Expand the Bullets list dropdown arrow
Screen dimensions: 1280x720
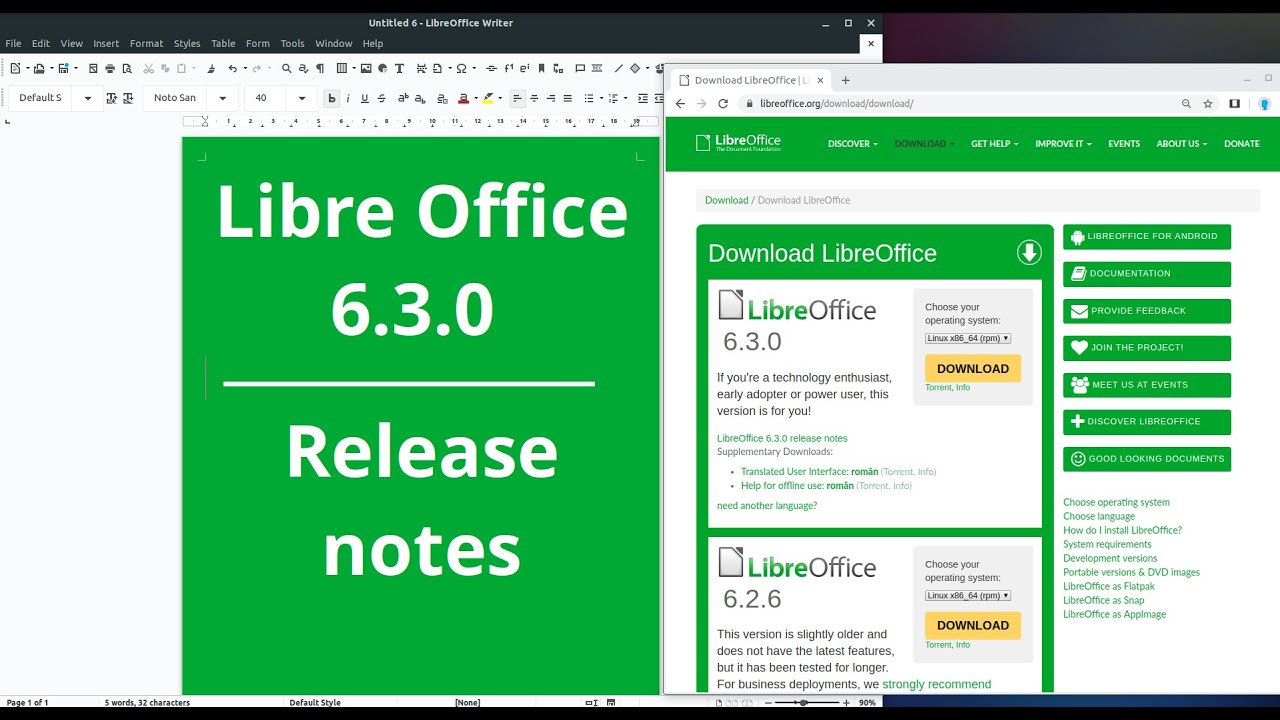[x=601, y=98]
